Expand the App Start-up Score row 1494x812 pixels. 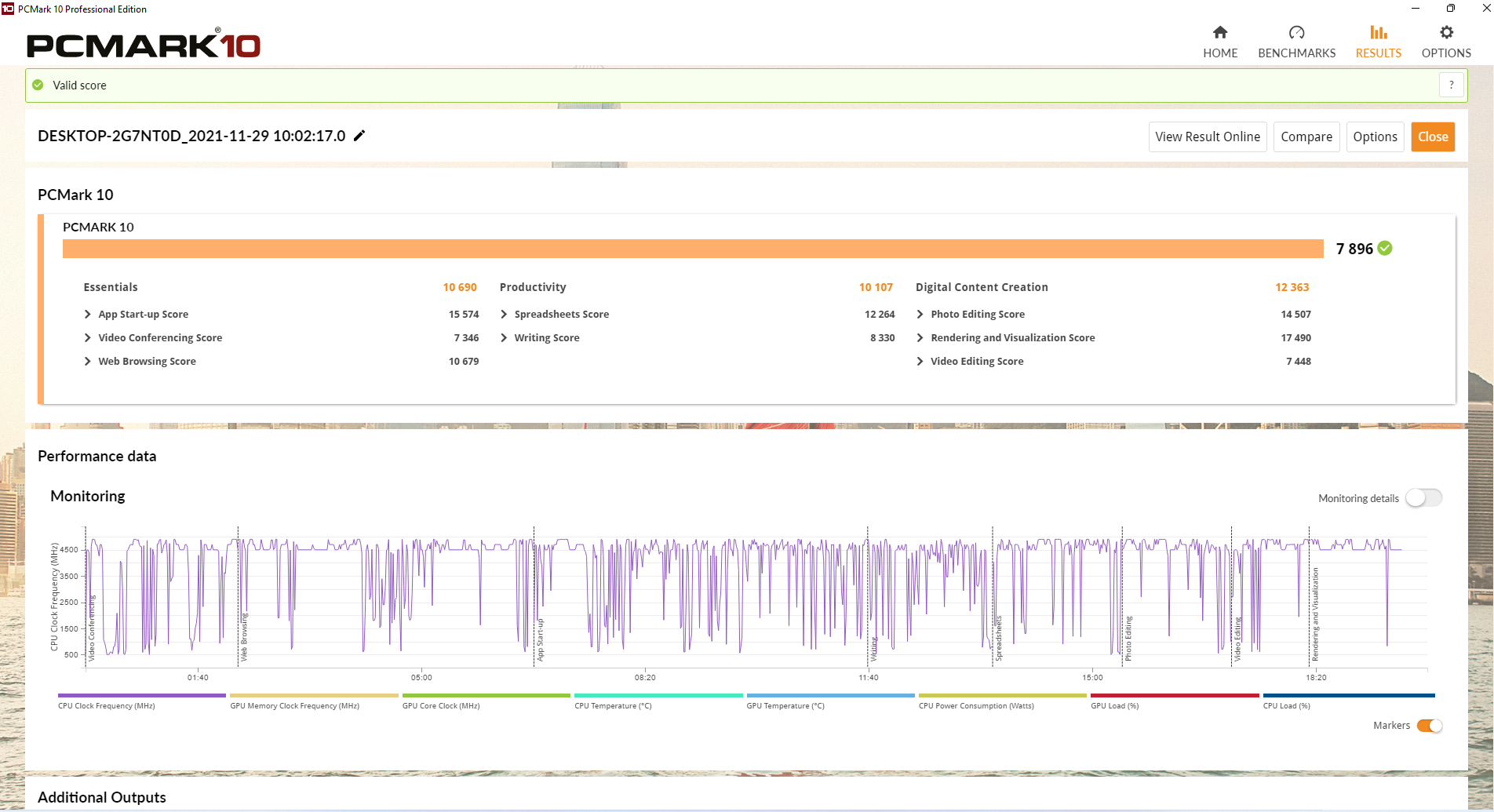[88, 315]
